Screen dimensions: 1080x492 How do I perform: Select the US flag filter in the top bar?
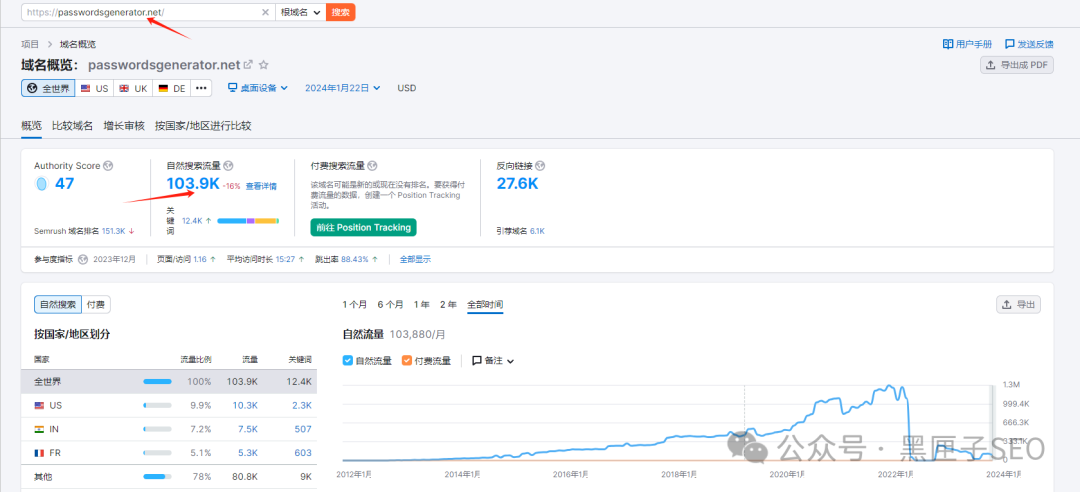[x=94, y=88]
